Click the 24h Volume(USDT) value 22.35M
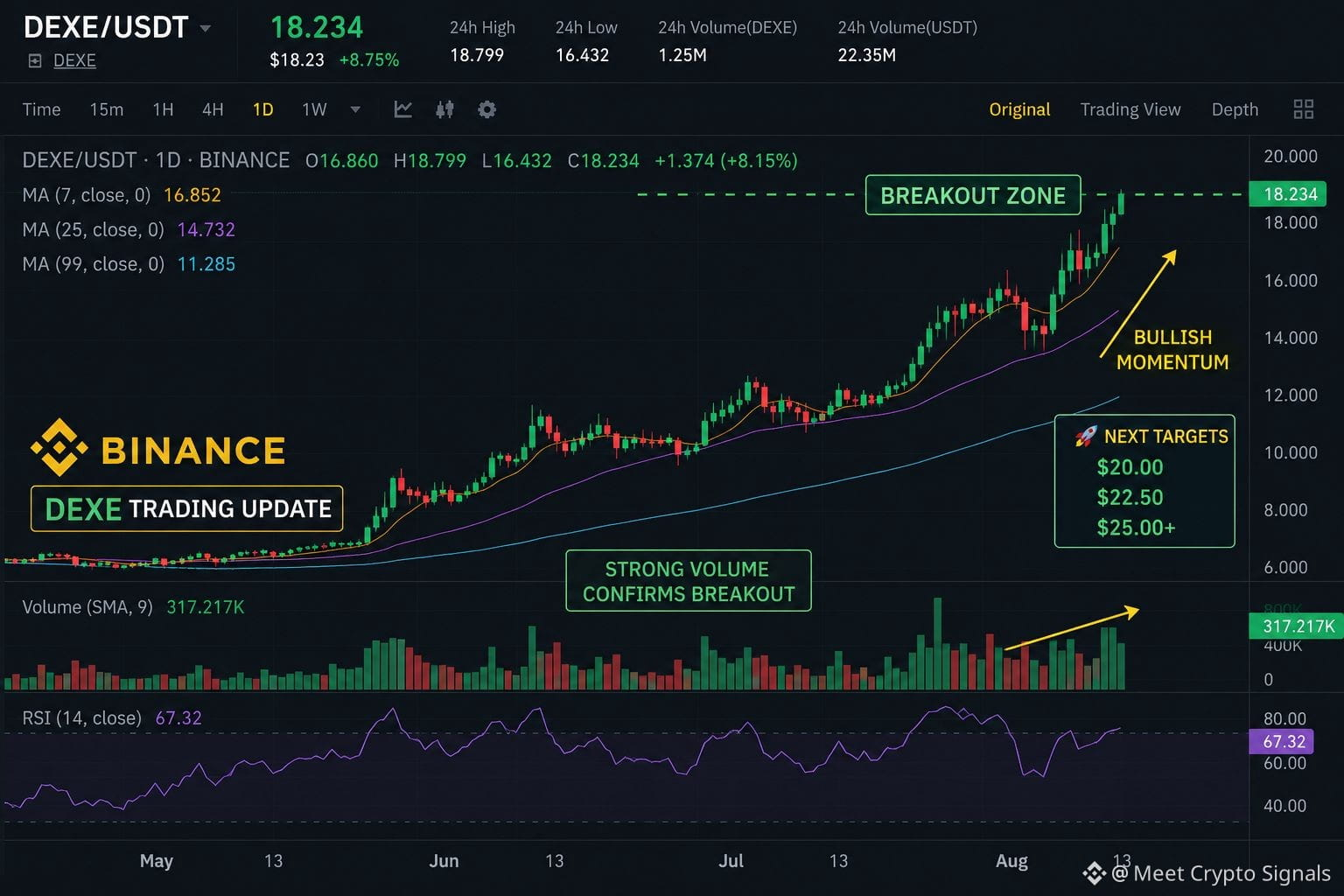 (x=866, y=55)
